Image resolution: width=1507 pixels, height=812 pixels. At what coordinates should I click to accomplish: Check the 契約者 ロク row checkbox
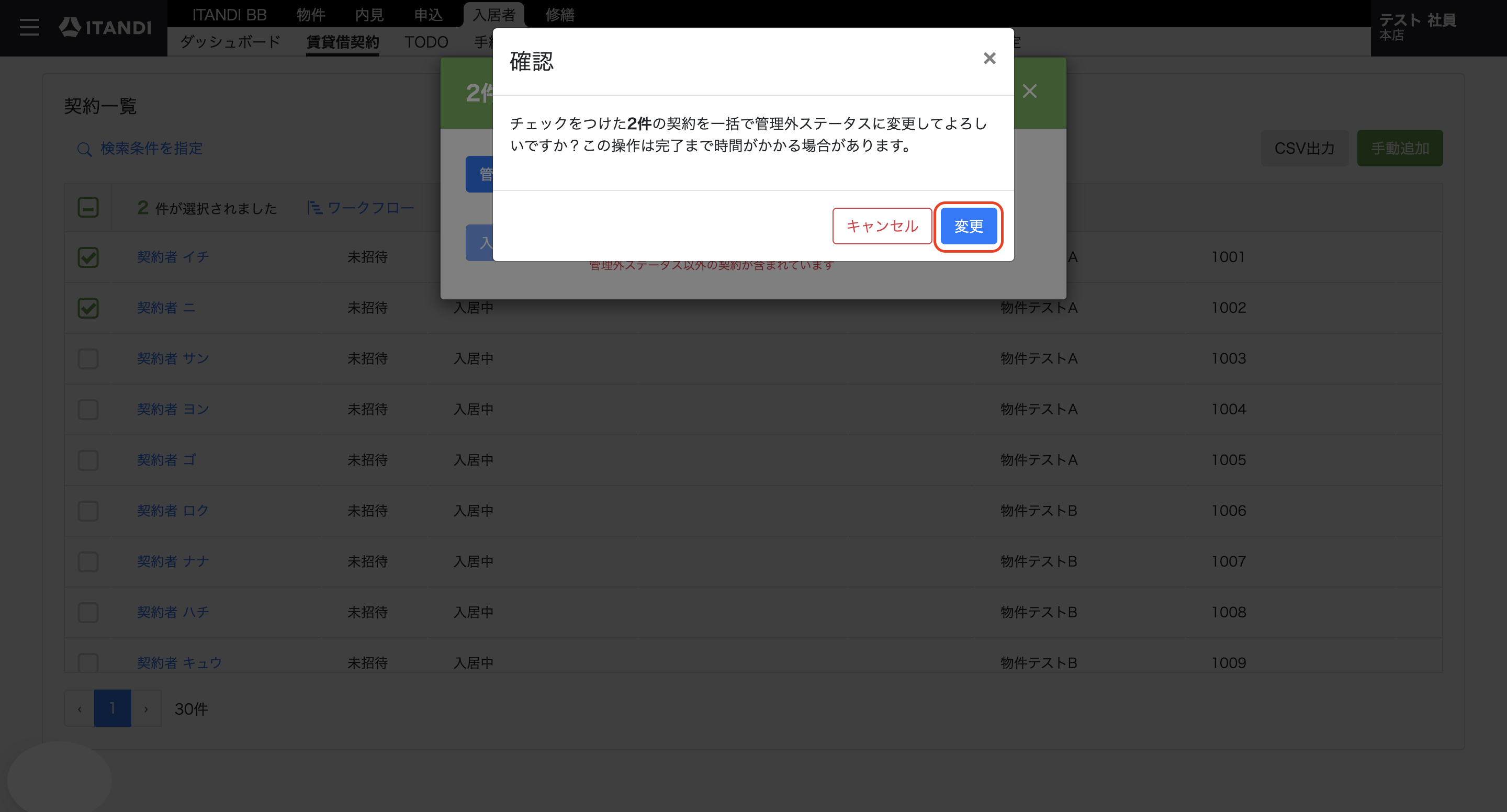coord(88,511)
